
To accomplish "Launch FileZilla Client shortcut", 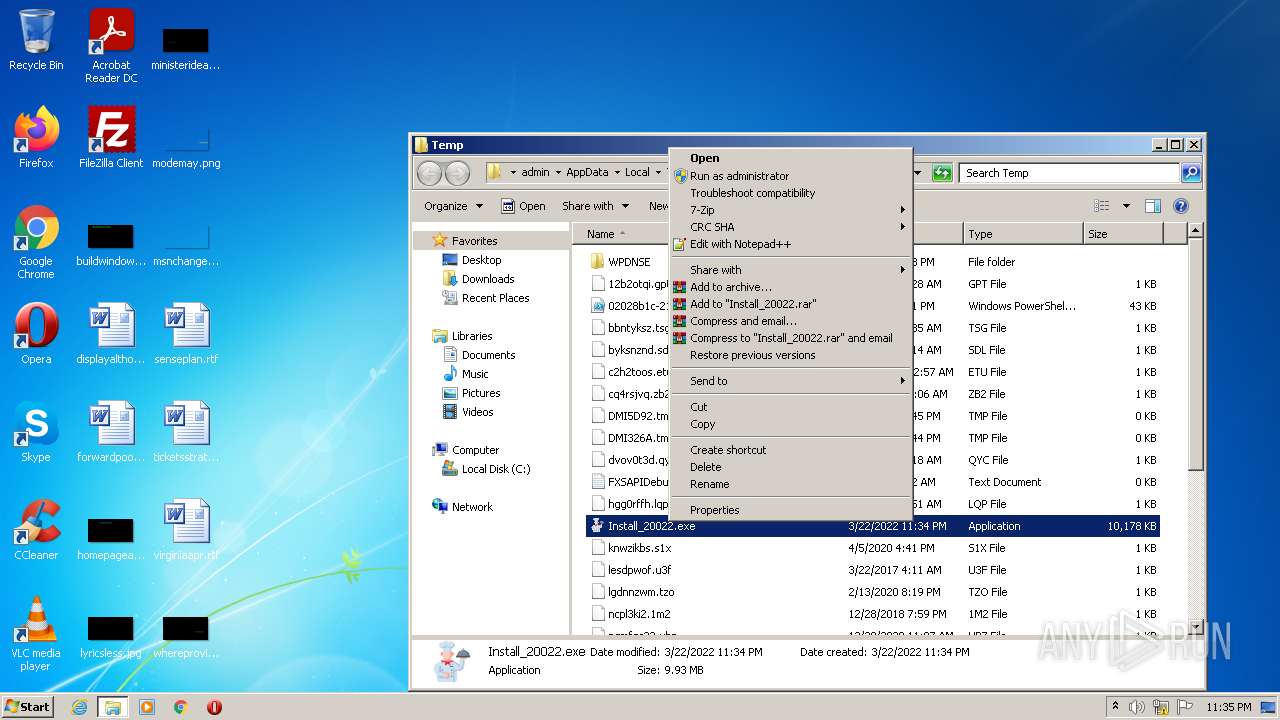I will tap(111, 138).
